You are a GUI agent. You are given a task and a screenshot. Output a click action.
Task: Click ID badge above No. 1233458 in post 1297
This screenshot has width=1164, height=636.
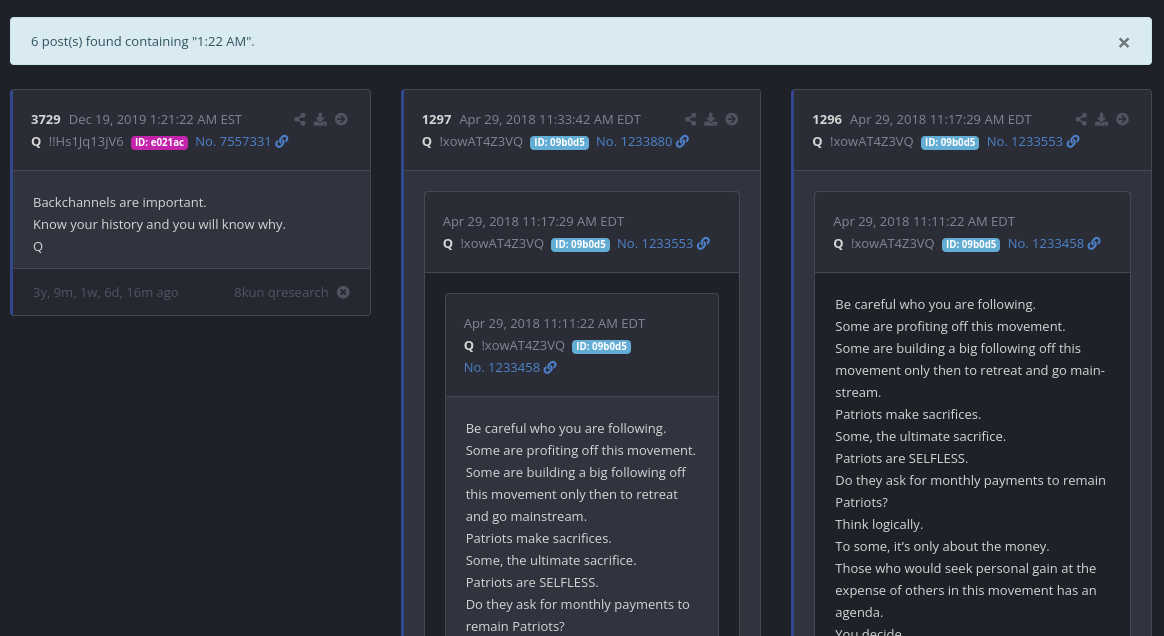pos(601,347)
